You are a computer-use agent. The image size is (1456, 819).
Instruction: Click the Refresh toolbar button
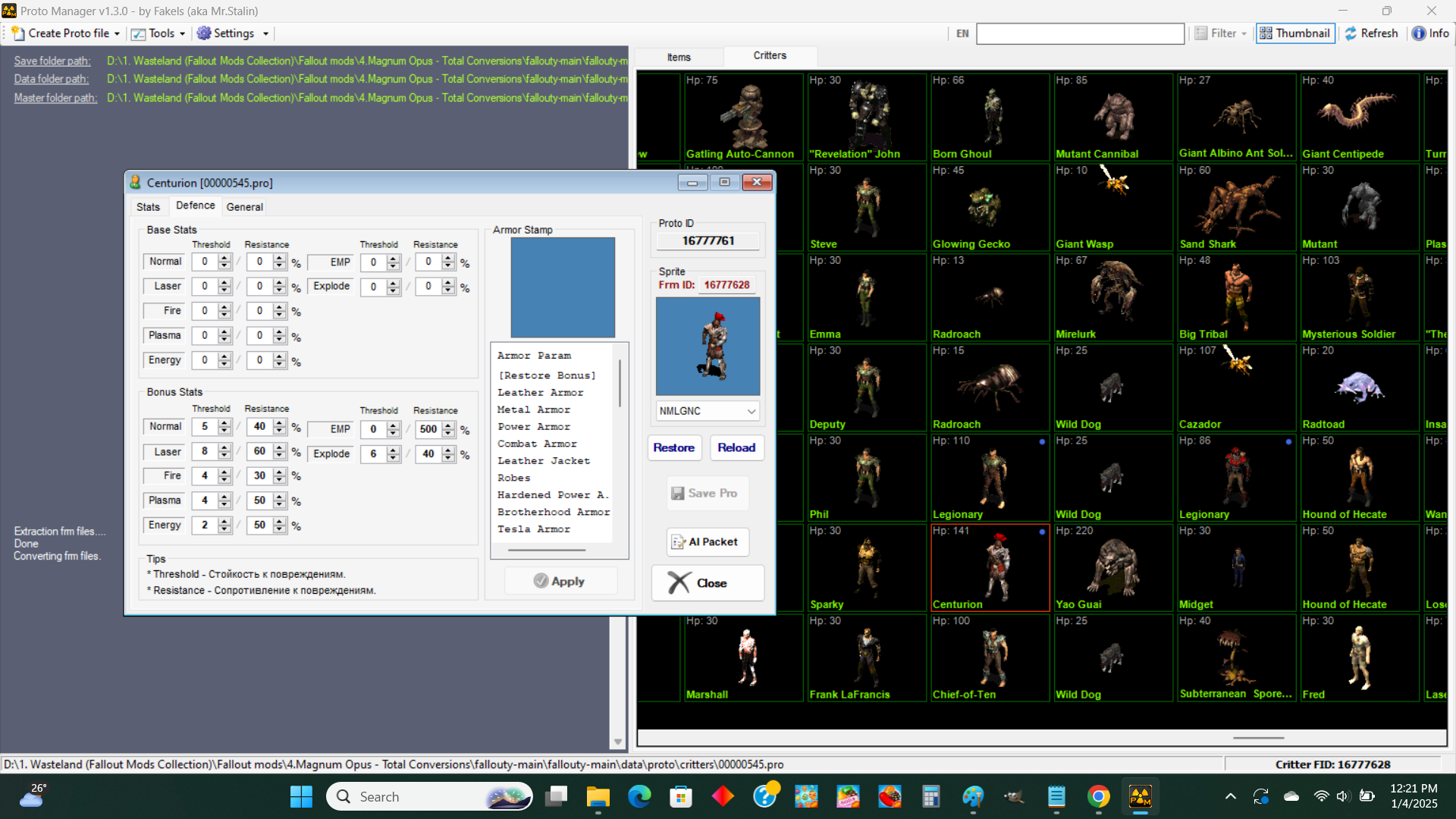click(1371, 33)
